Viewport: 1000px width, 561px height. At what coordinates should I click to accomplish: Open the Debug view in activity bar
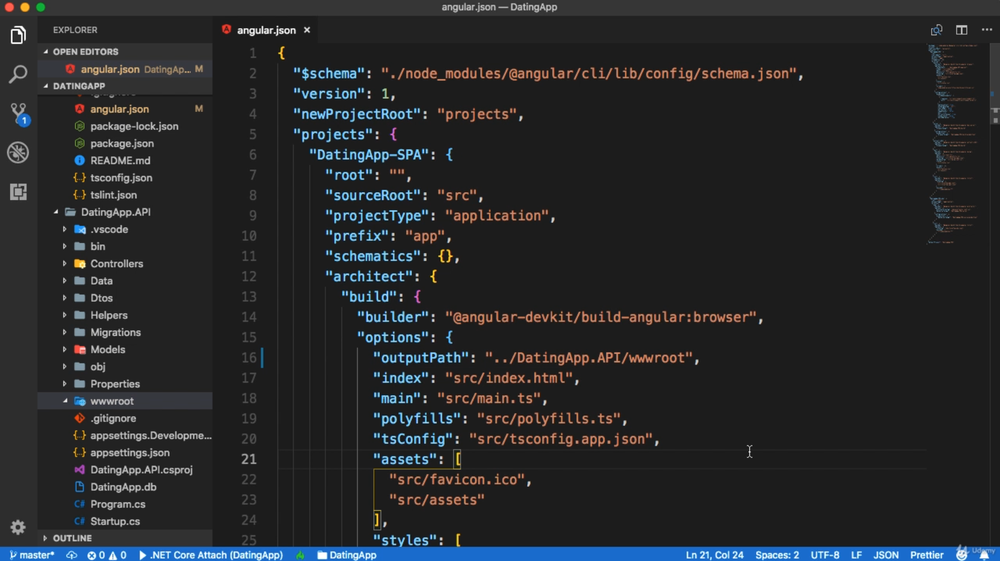click(18, 152)
